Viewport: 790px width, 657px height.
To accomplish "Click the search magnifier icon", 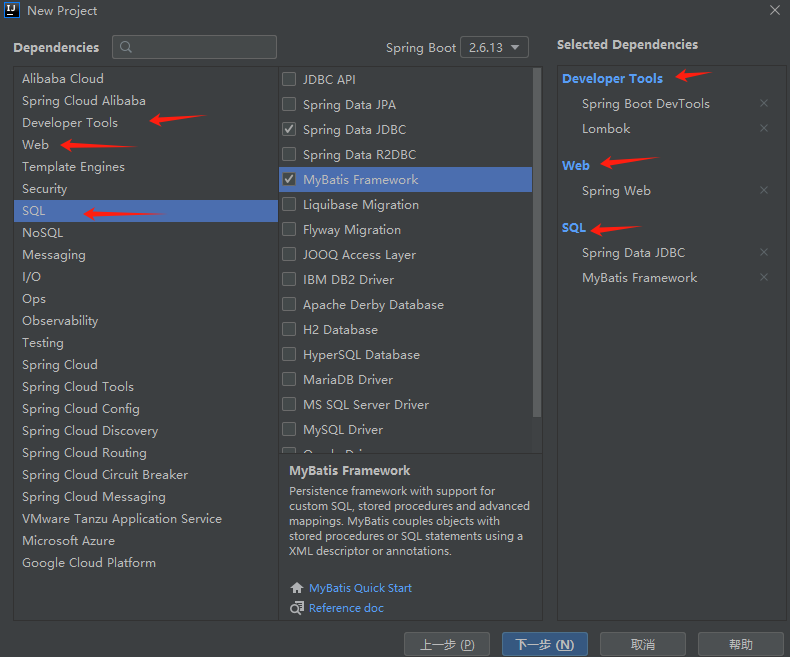I will click(126, 47).
